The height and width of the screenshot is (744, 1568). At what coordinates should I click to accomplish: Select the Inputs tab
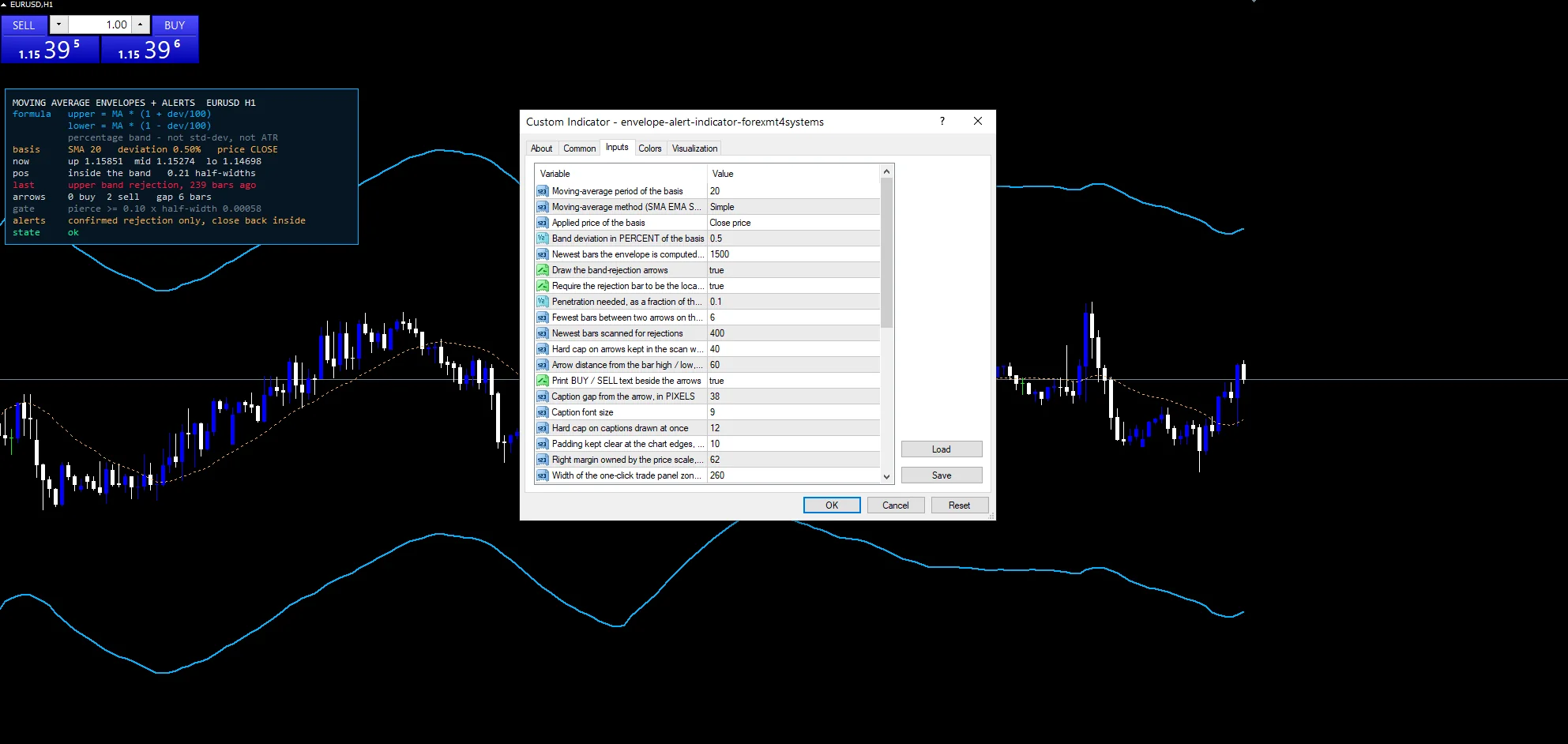pyautogui.click(x=617, y=148)
